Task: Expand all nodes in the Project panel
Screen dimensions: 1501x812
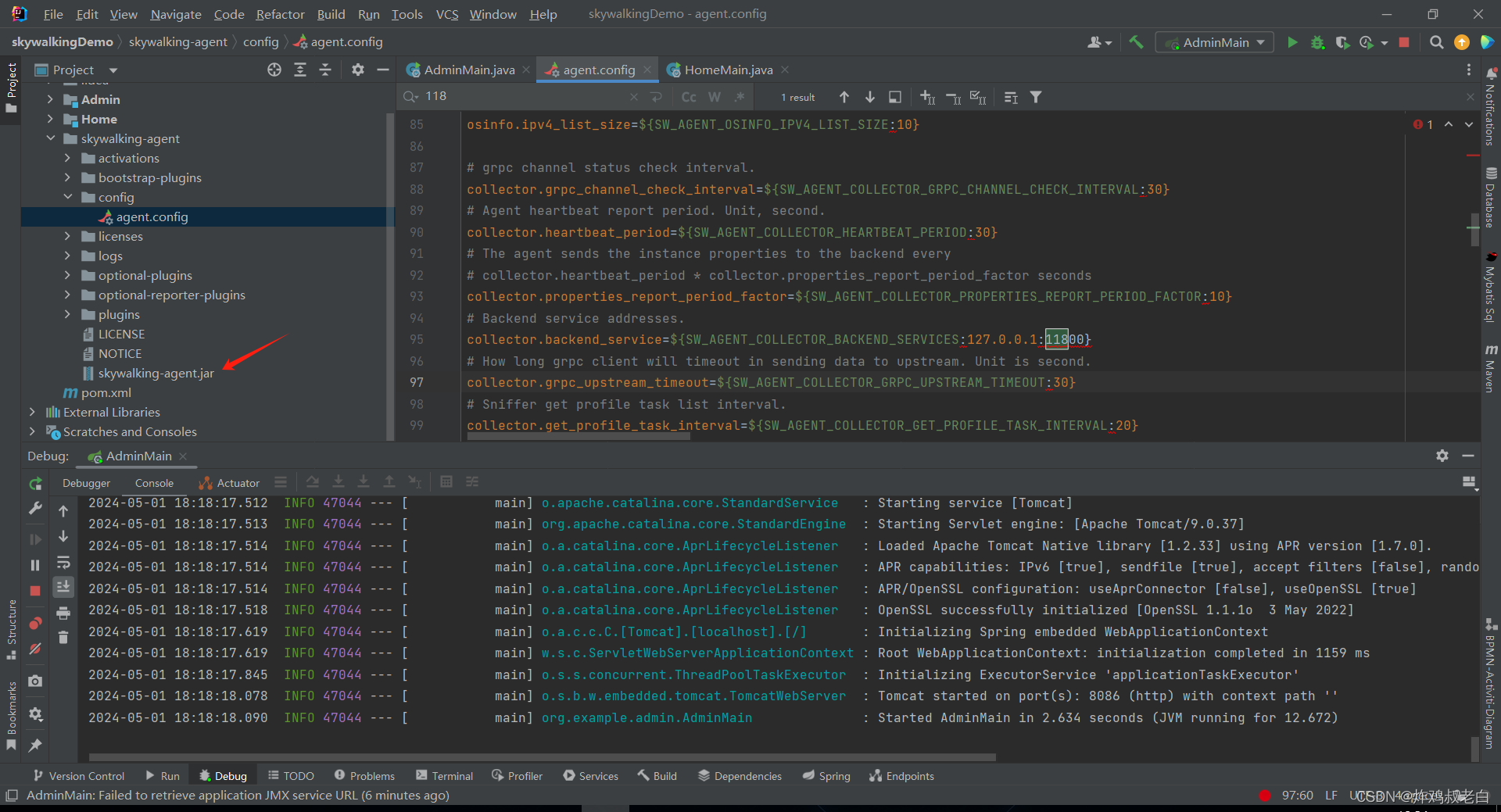Action: click(300, 70)
